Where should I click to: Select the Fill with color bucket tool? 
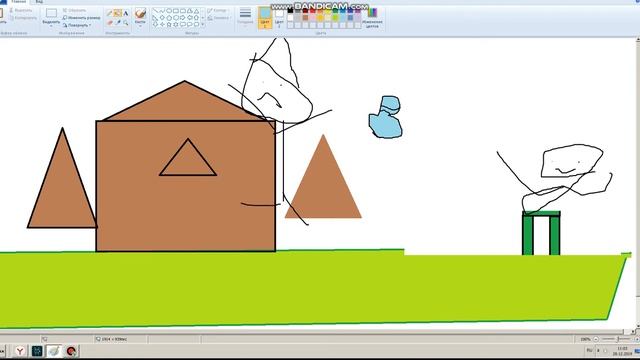coord(118,13)
